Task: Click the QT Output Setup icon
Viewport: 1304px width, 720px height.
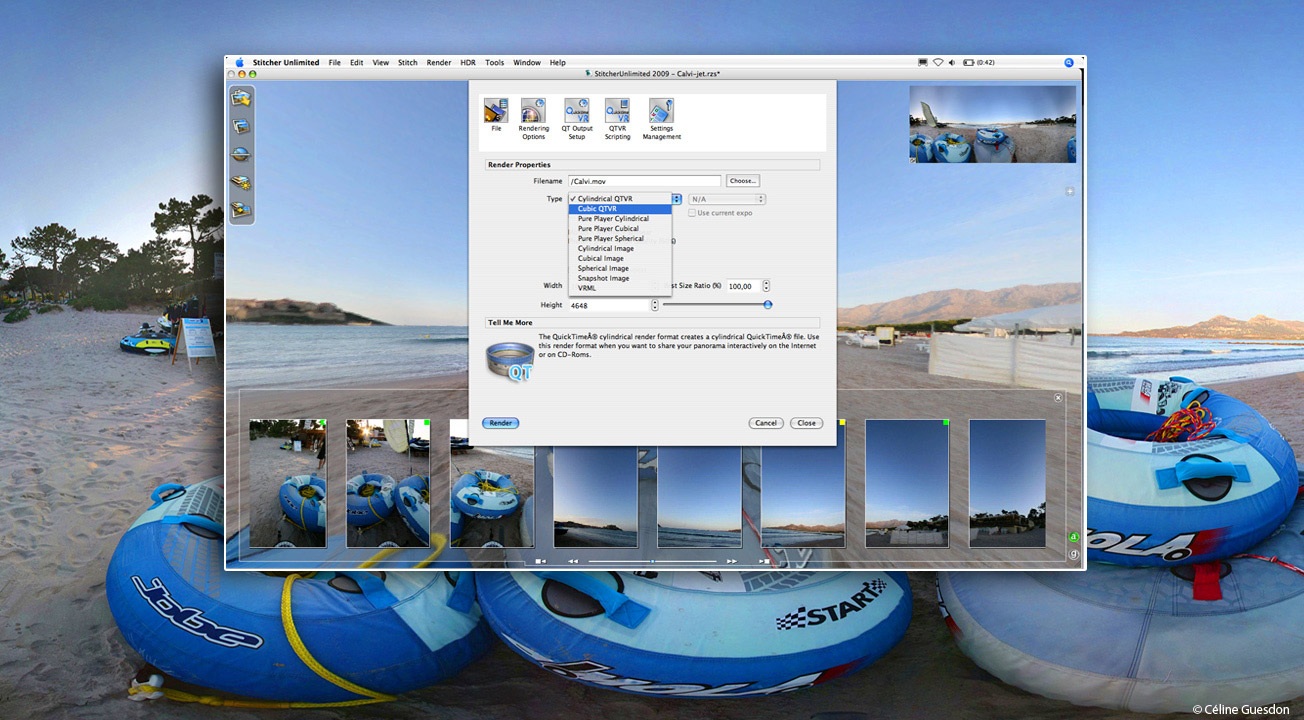Action: coord(576,112)
